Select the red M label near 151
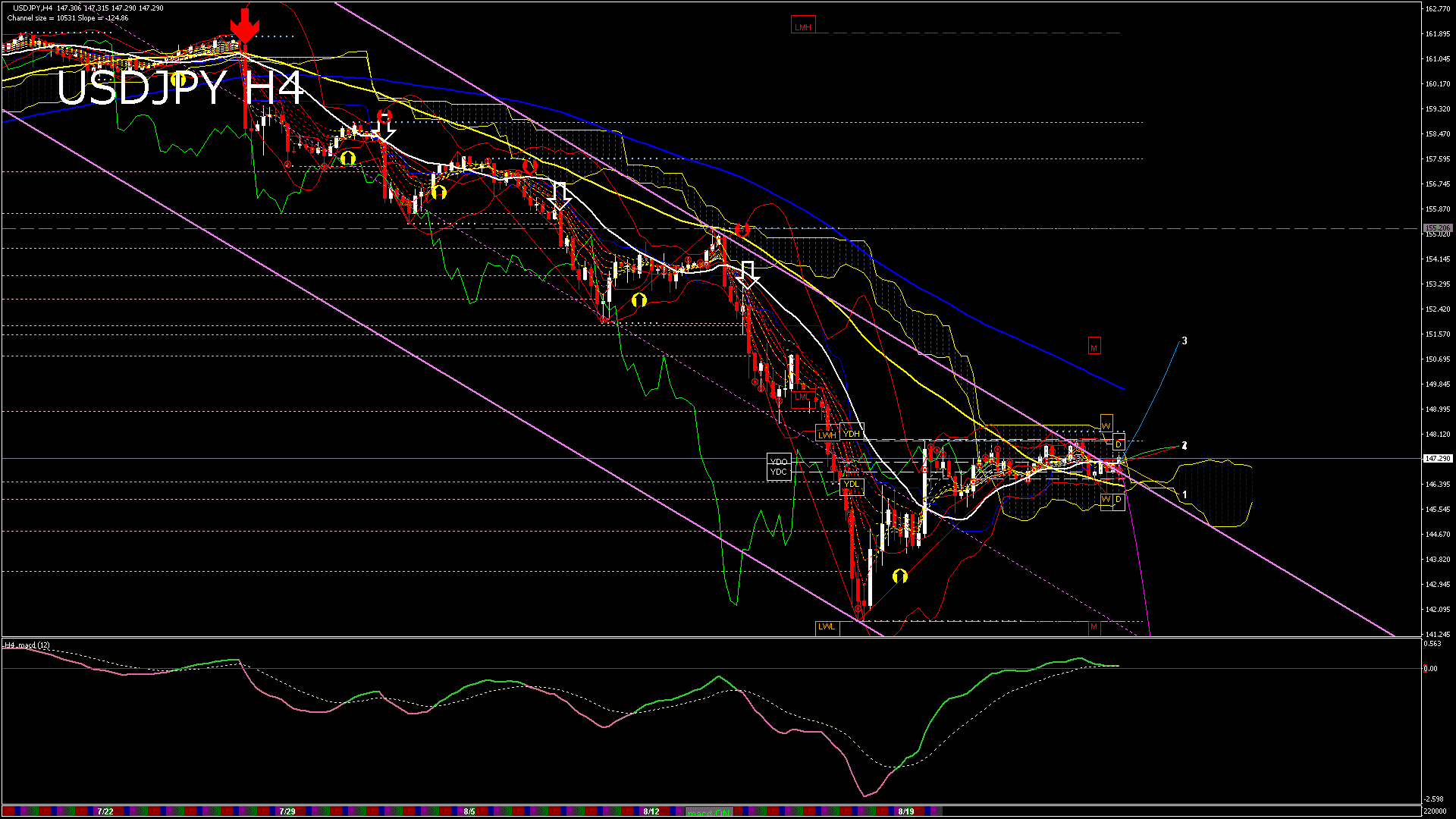The width and height of the screenshot is (1456, 819). 1094,347
